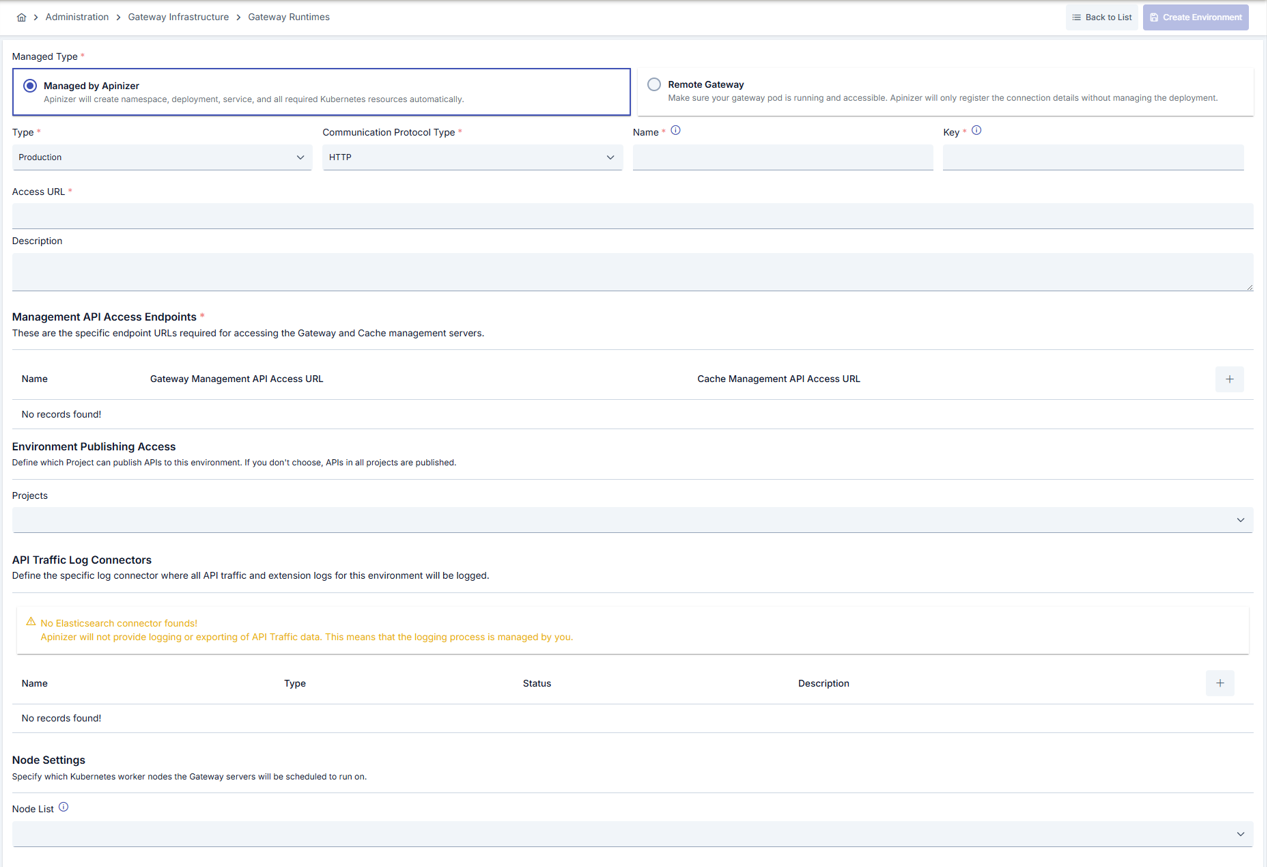Open the Administration breadcrumb link
The height and width of the screenshot is (867, 1267).
click(77, 16)
